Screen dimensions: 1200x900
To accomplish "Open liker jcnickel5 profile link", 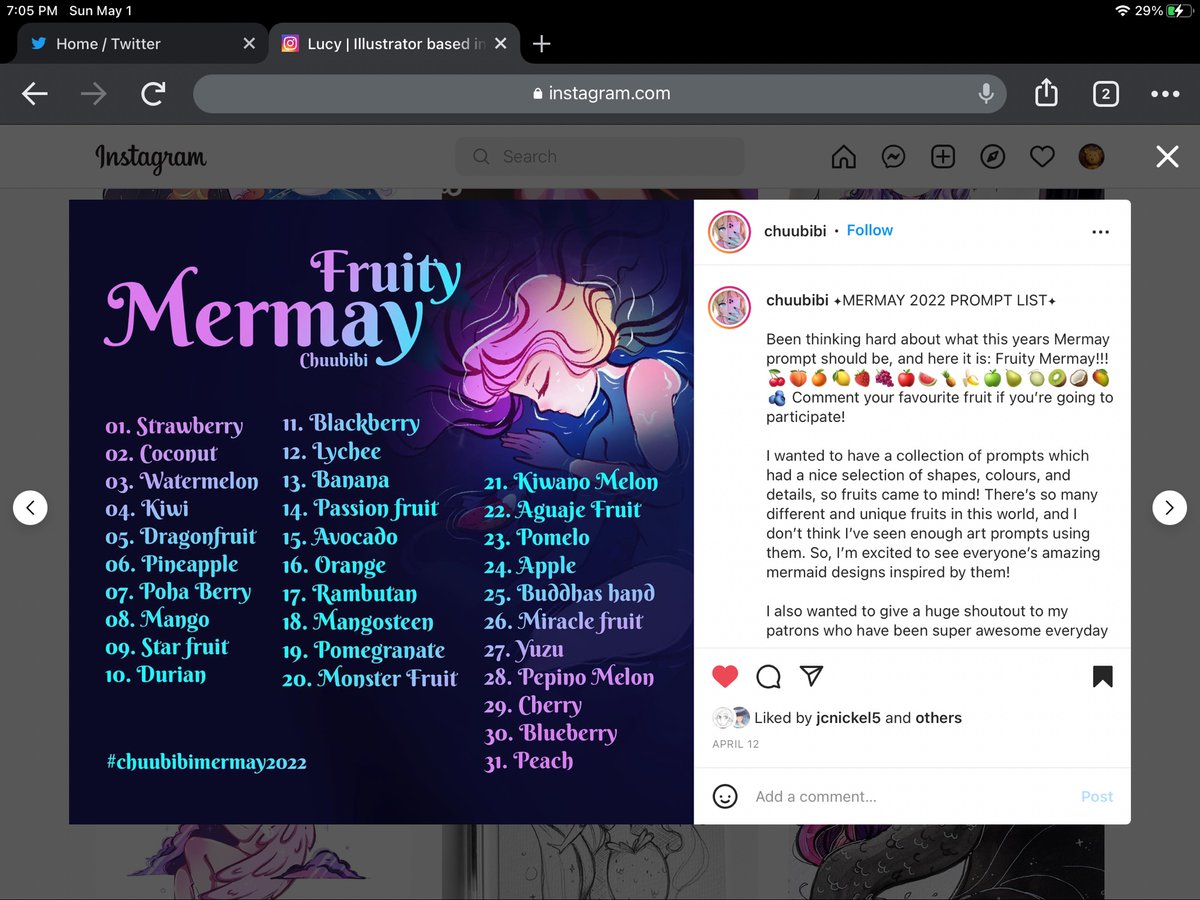I will (x=846, y=718).
